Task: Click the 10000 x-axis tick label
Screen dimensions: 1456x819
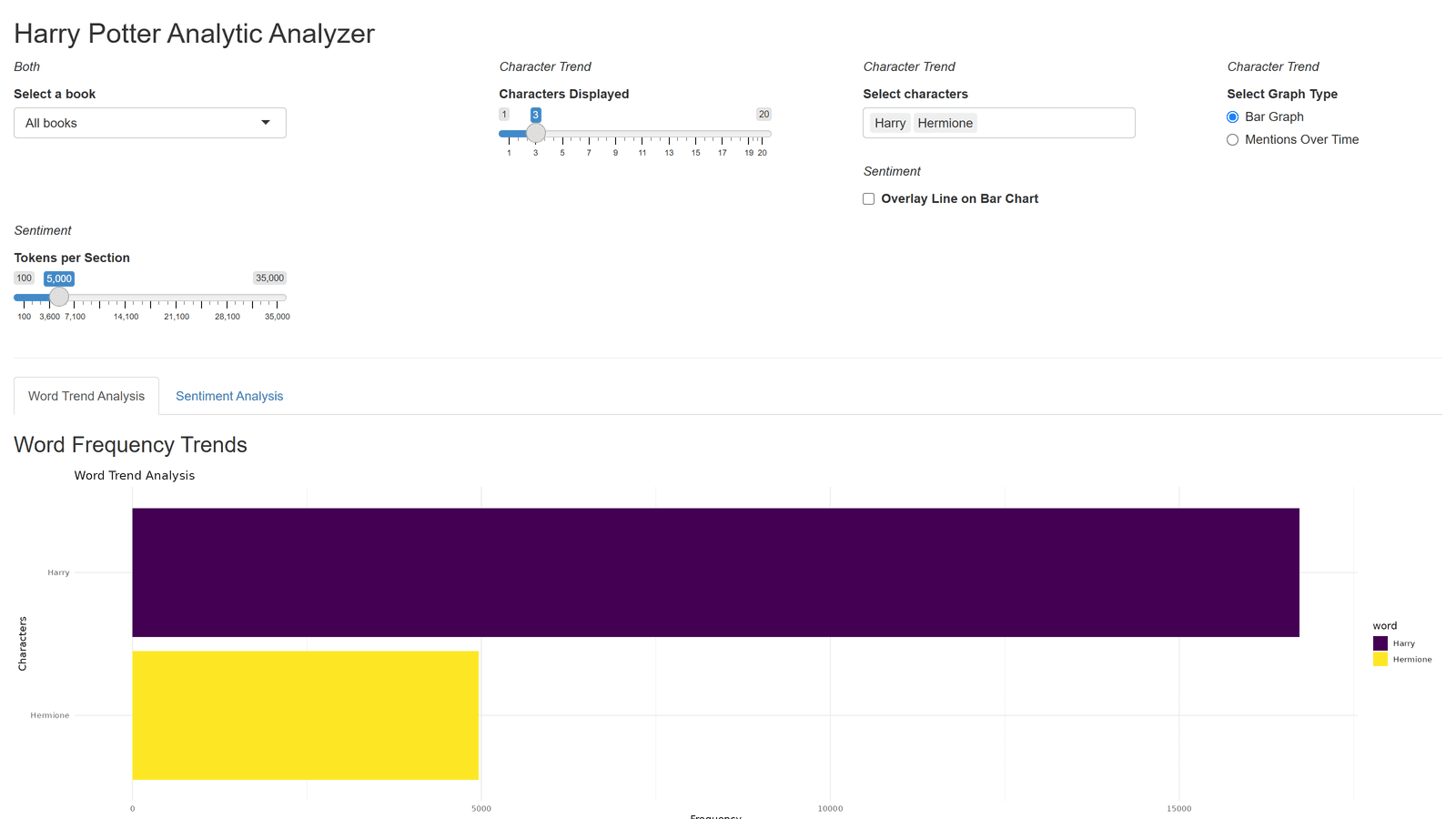Action: click(x=830, y=808)
